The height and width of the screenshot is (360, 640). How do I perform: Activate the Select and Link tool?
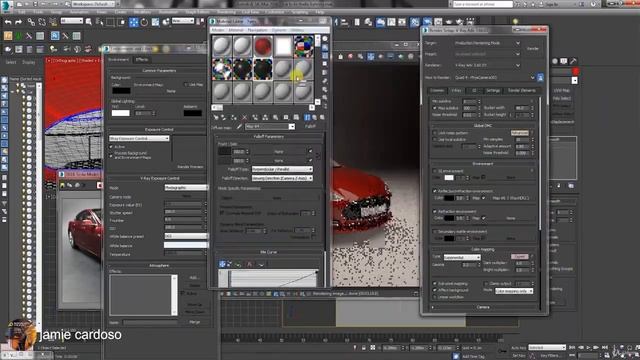pyautogui.click(x=31, y=22)
